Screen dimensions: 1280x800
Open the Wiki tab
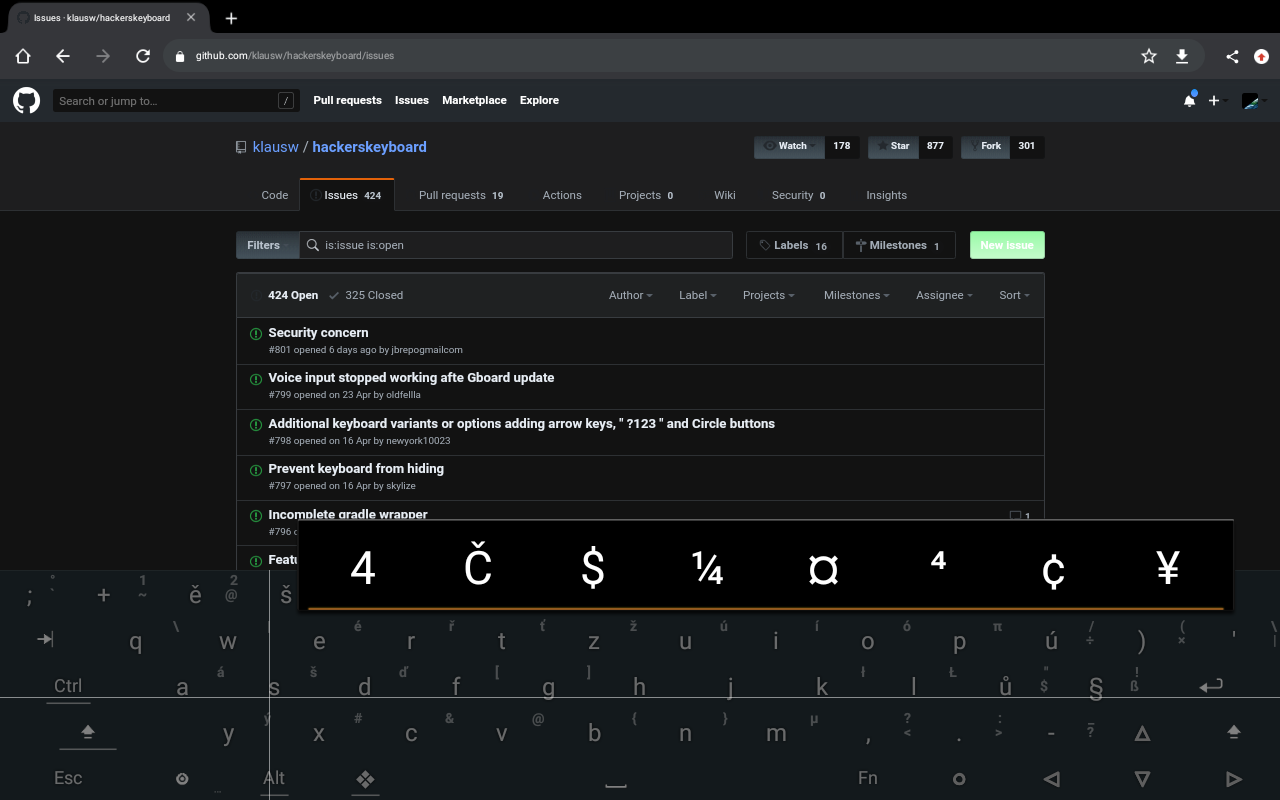(x=725, y=195)
